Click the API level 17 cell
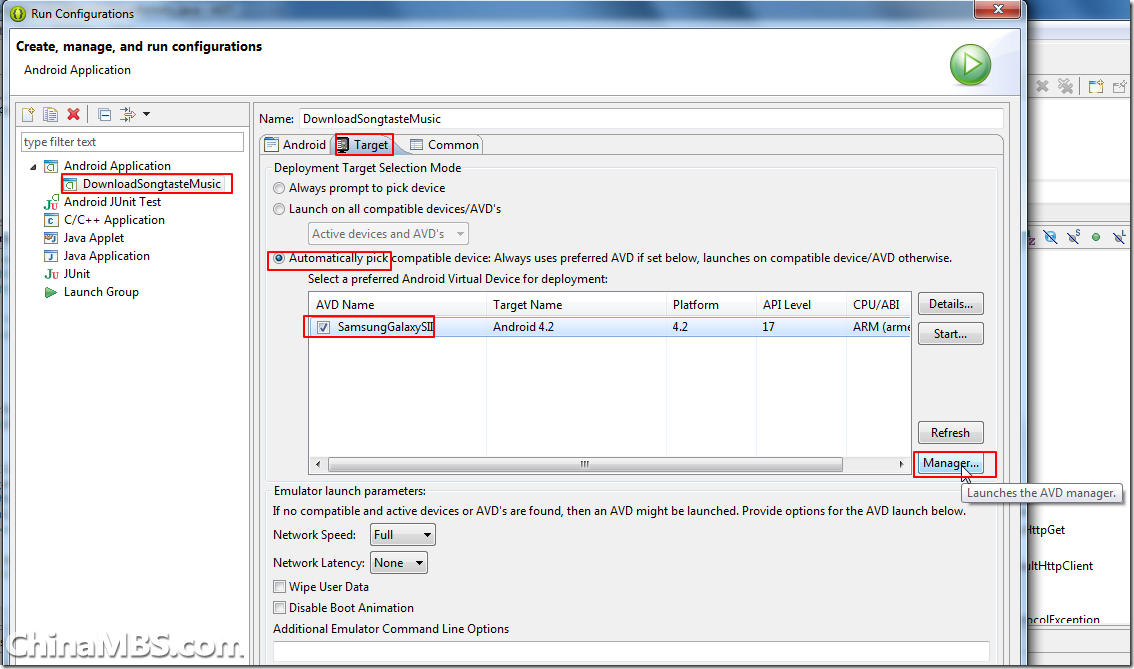The image size is (1134, 669). 768,327
